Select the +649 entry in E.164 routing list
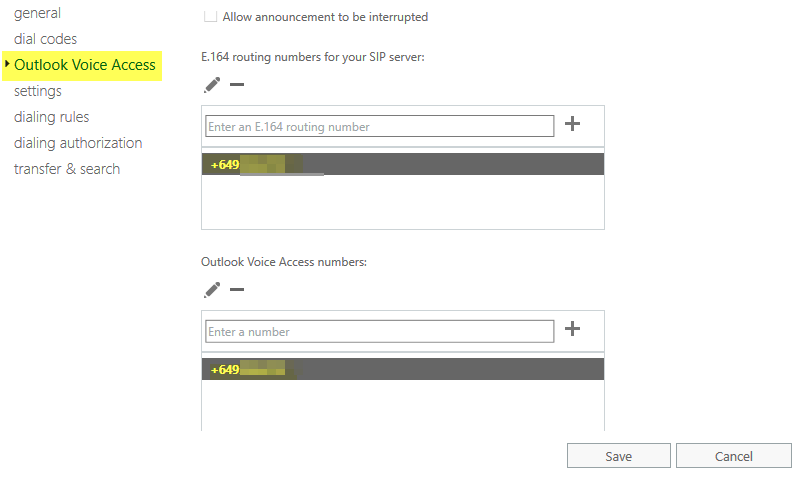This screenshot has width=797, height=481. coord(402,164)
